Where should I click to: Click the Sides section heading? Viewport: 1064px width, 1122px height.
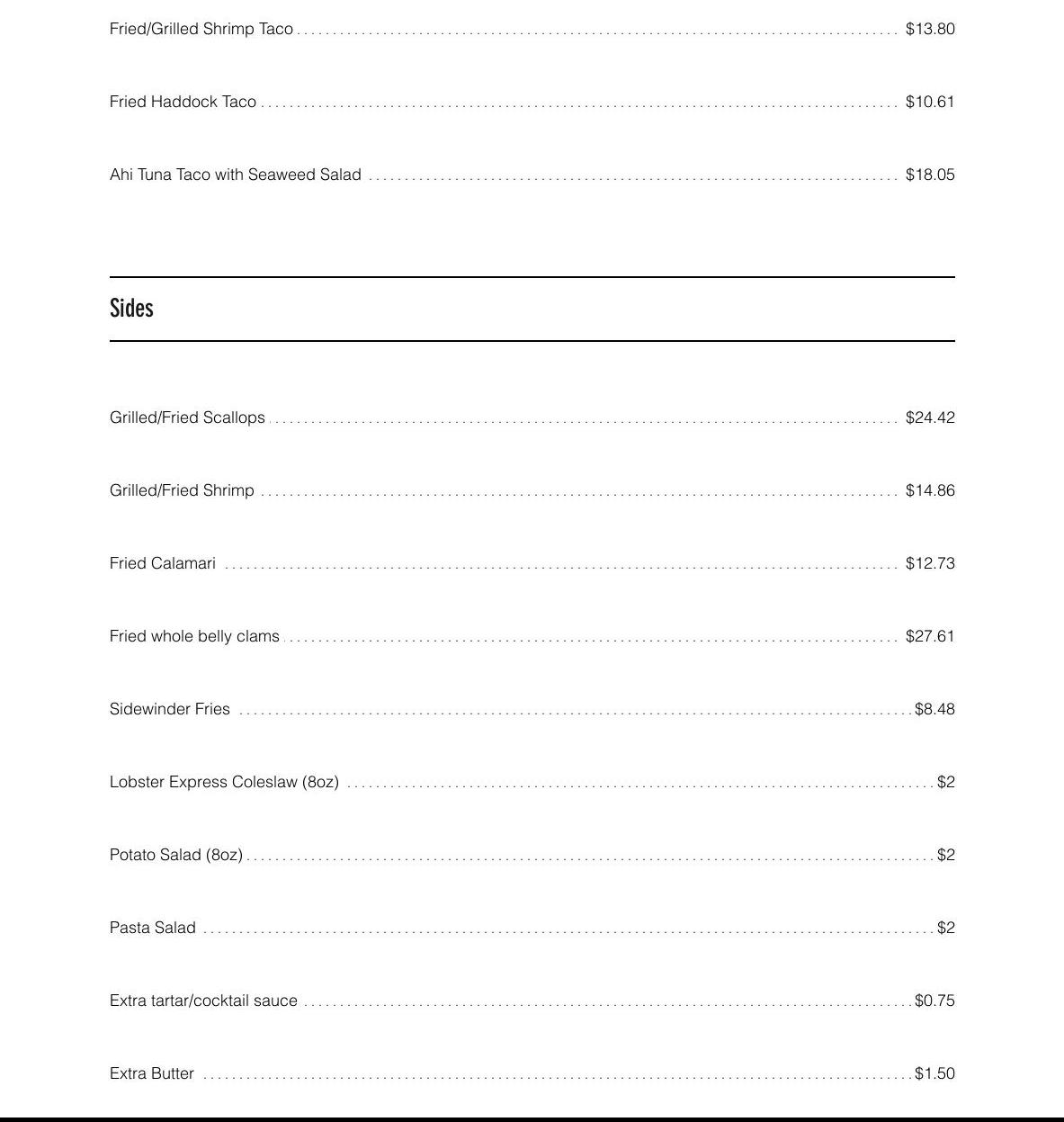[131, 309]
